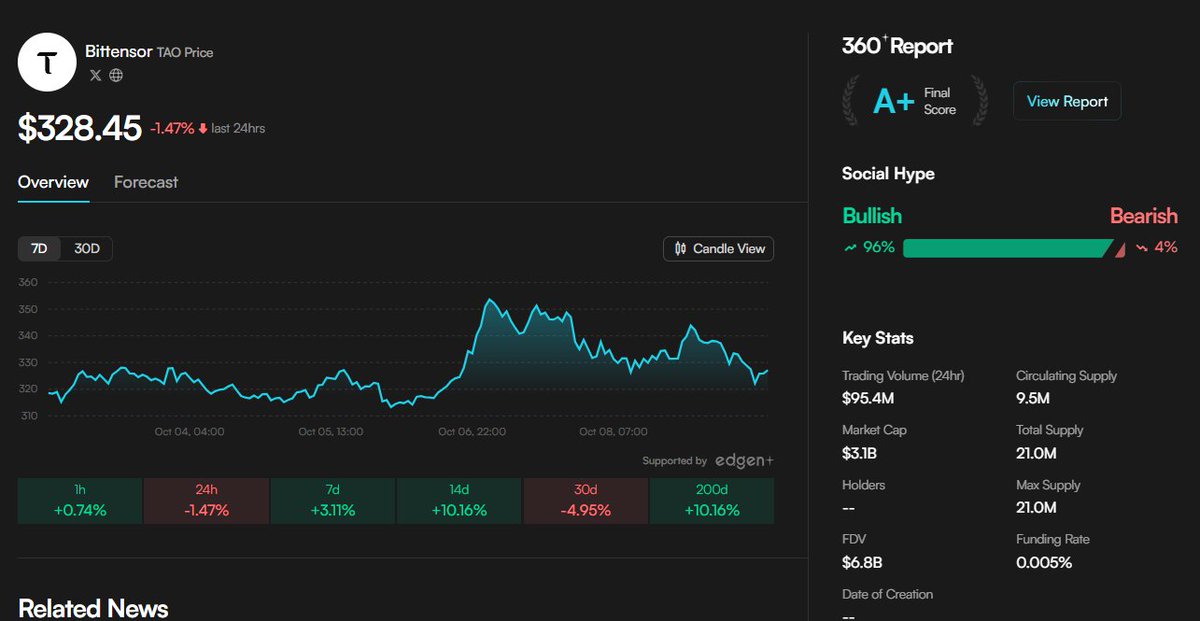Select the 30D chart range

(x=88, y=249)
